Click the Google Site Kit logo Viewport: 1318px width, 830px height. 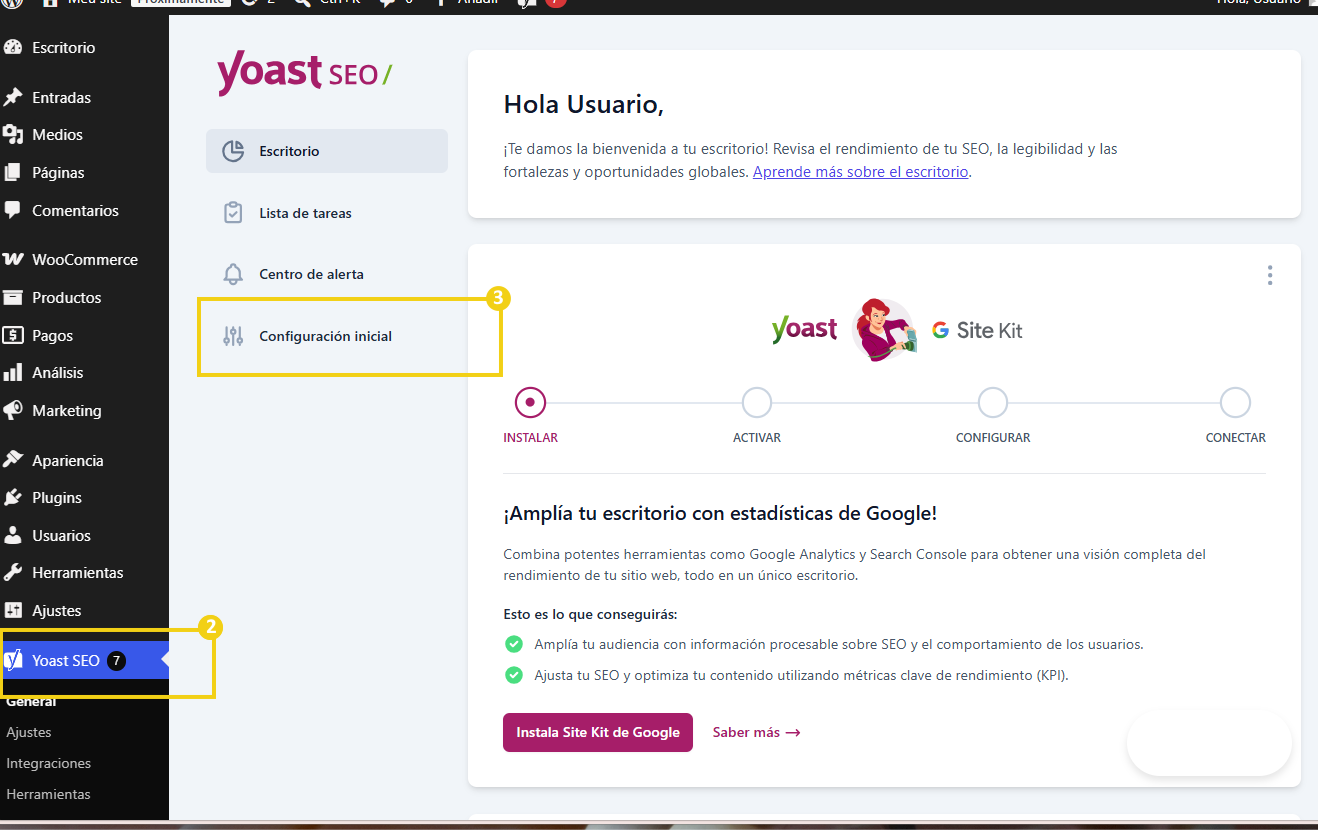click(x=977, y=330)
